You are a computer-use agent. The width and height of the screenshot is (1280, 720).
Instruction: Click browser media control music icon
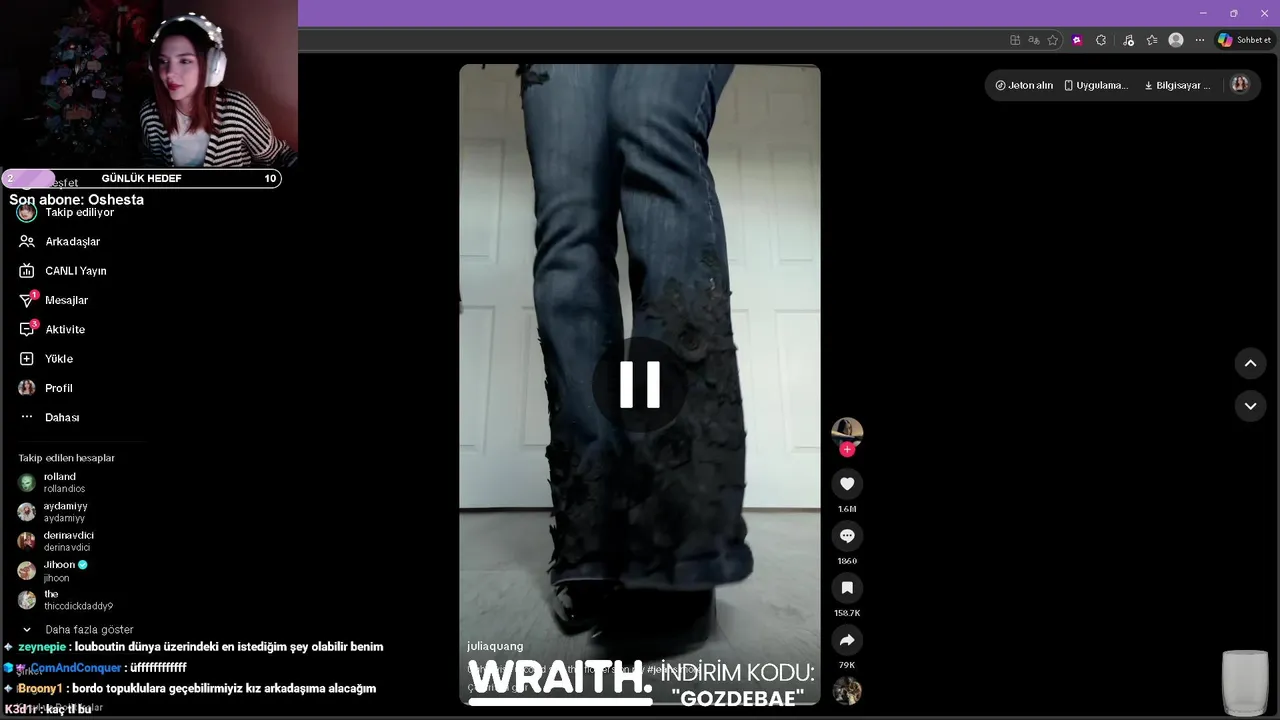click(1128, 40)
